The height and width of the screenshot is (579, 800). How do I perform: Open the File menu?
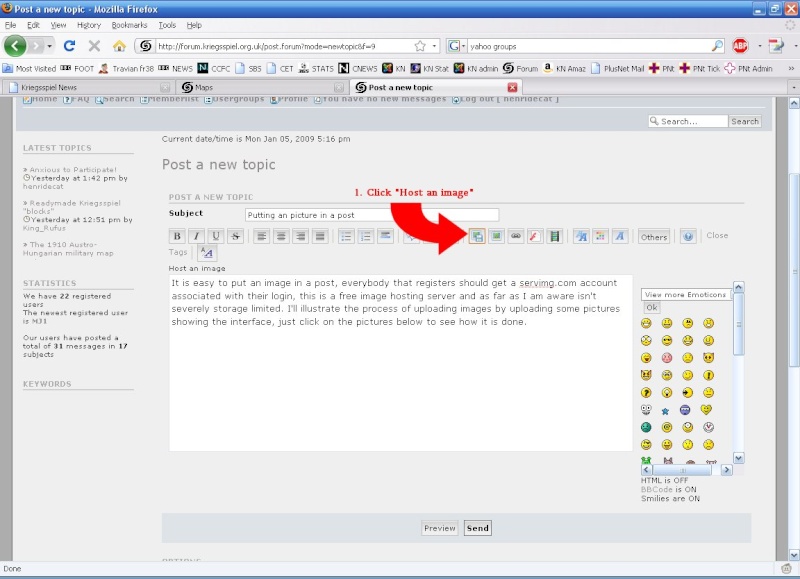coord(10,25)
